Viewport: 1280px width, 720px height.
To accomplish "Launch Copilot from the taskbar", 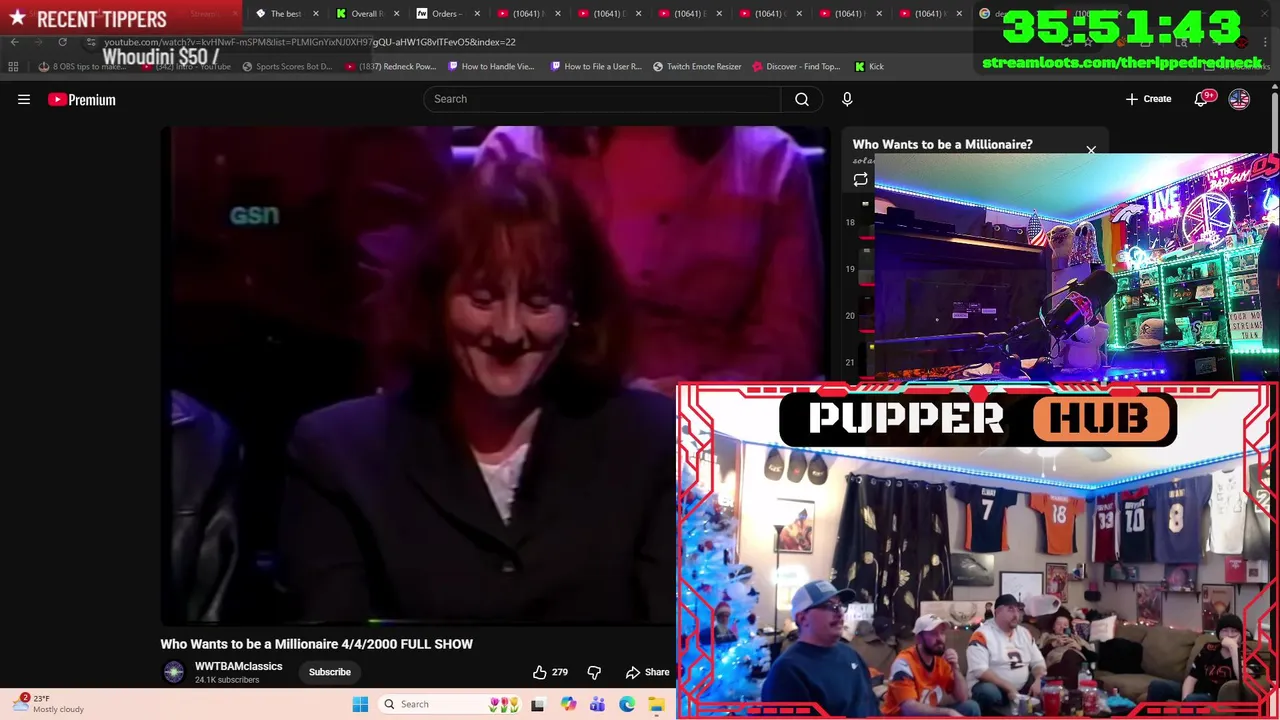I will click(568, 704).
